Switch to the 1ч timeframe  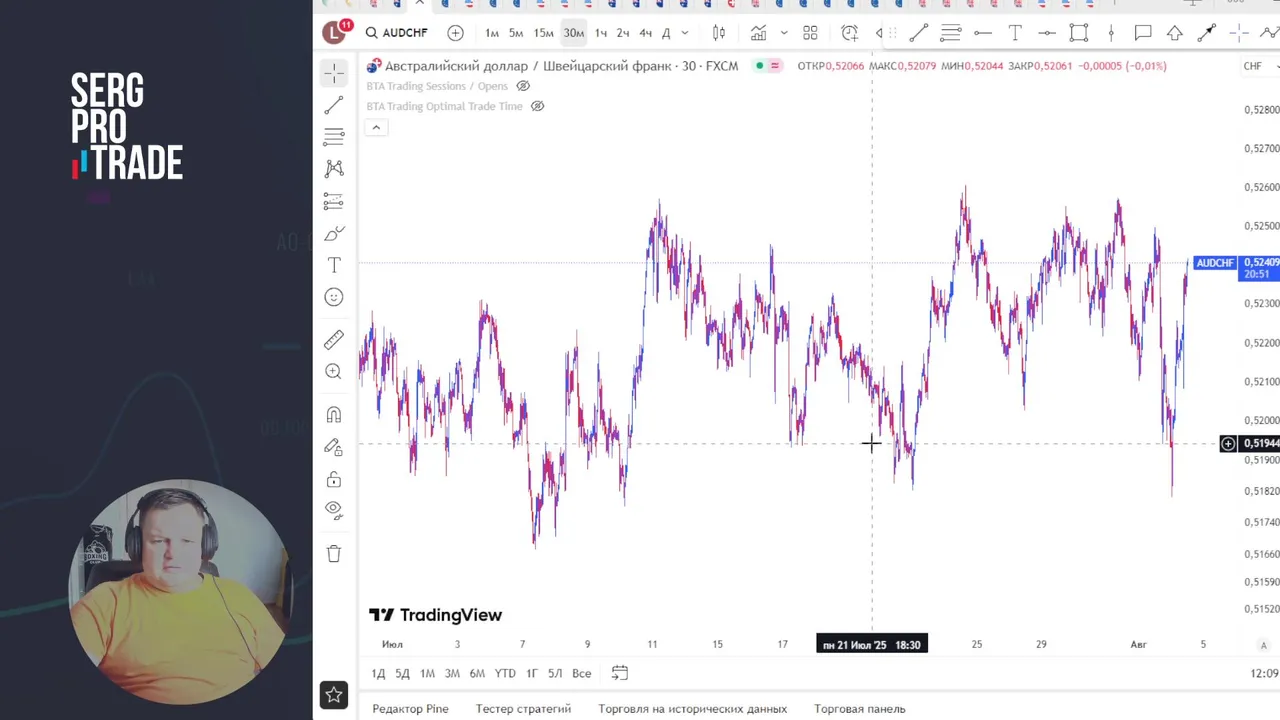[x=601, y=33]
